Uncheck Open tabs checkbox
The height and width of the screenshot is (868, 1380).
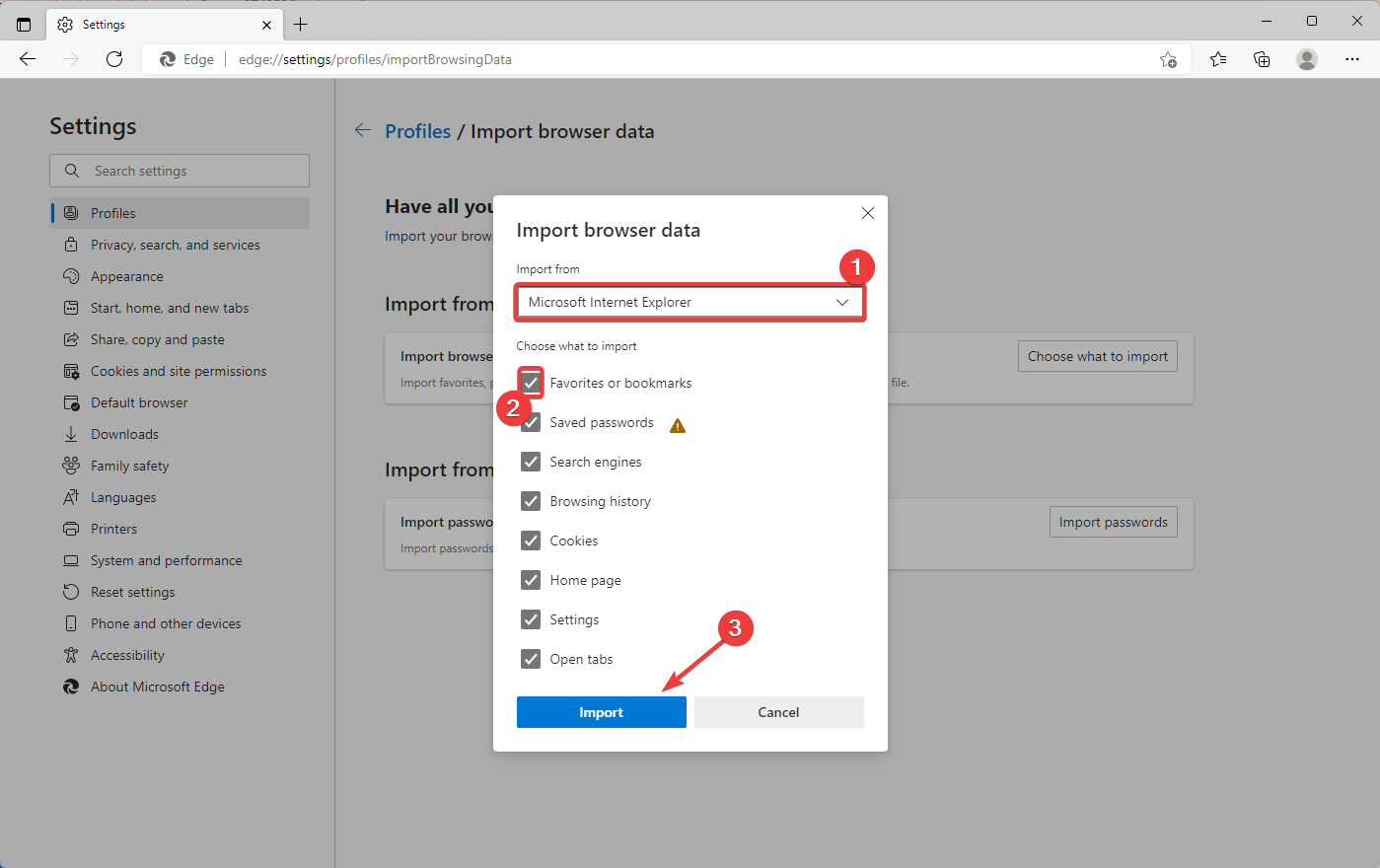(x=531, y=659)
